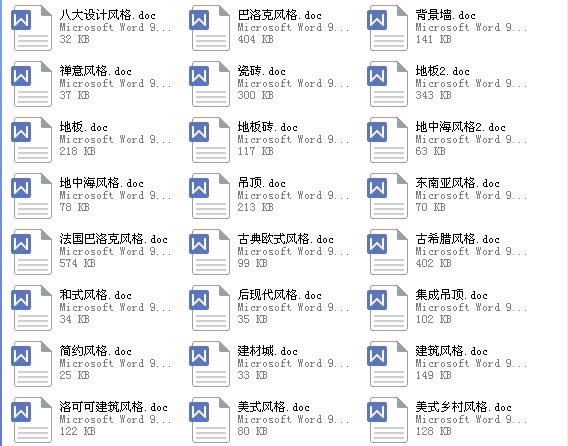The width and height of the screenshot is (568, 446).
Task: Click the 吊顶.doc Word icon
Action: pos(210,196)
